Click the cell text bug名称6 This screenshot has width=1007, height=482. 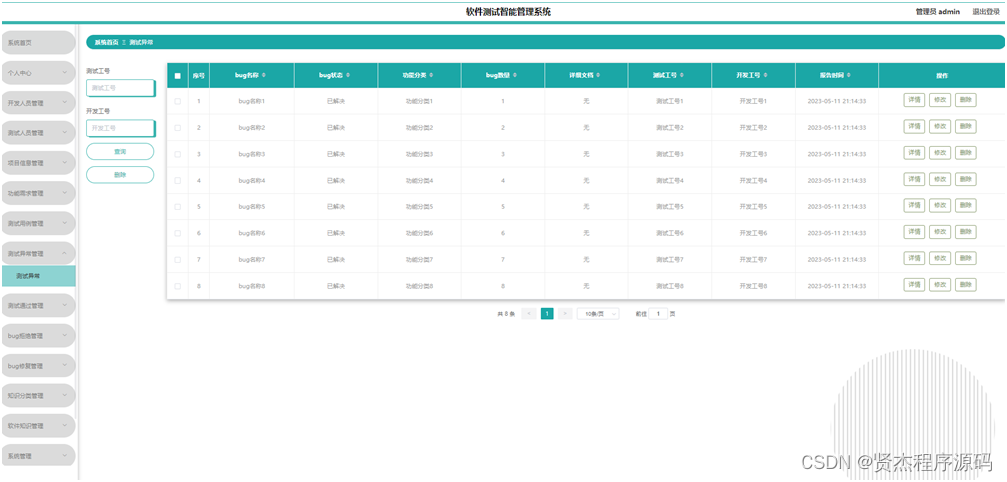pyautogui.click(x=252, y=233)
